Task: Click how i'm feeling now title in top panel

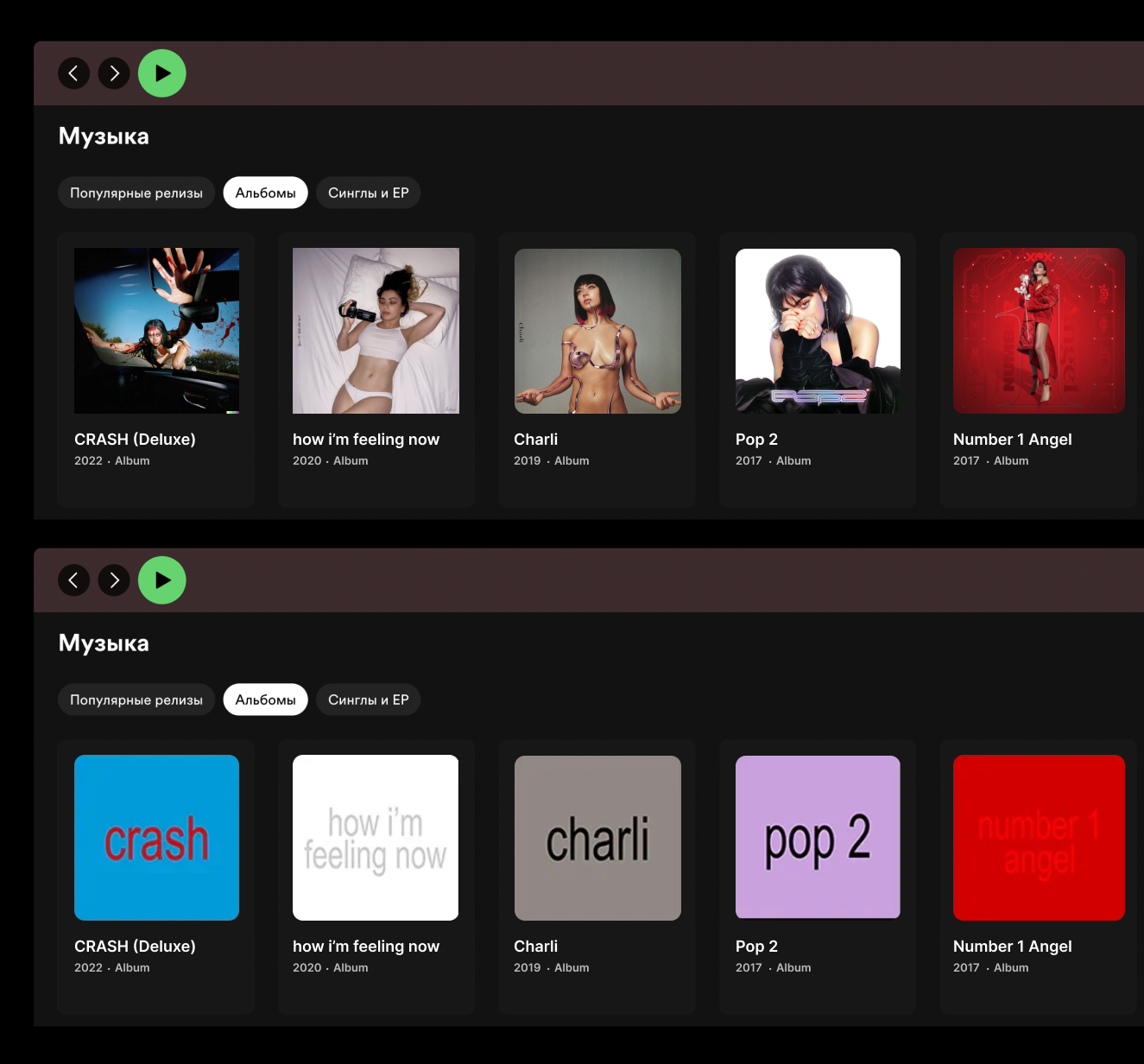Action: [366, 440]
